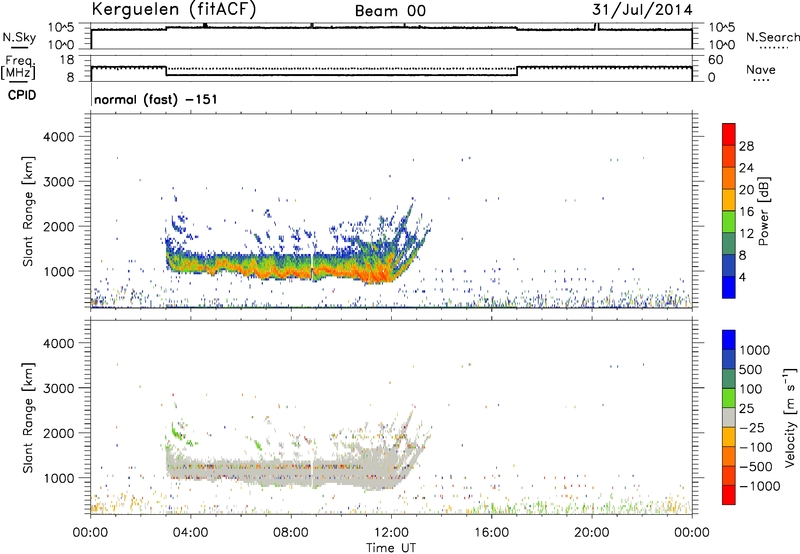This screenshot has width=800, height=554.
Task: Pick the gray -25 to 25 velocity swatch
Action: [729, 418]
